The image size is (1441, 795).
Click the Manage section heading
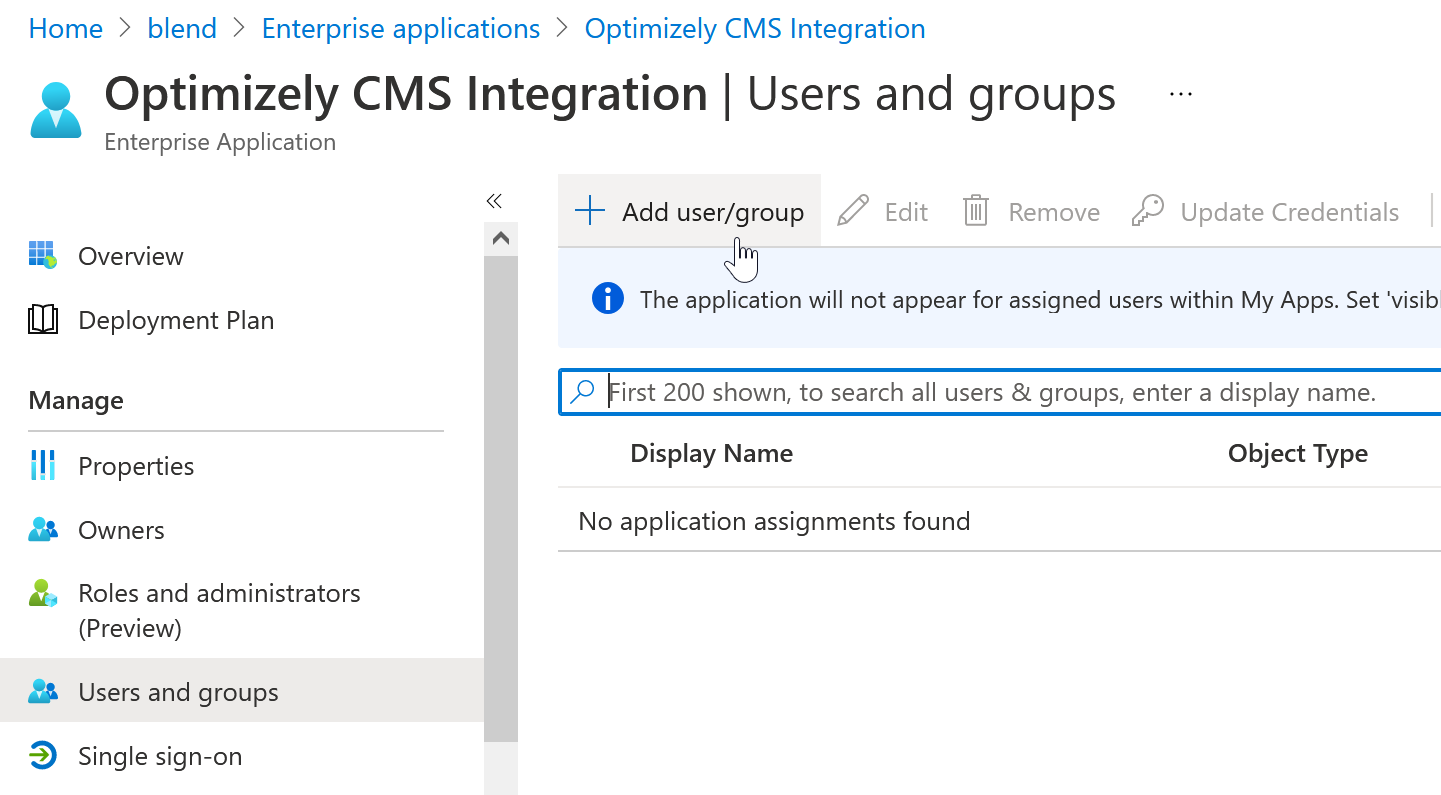pyautogui.click(x=76, y=400)
